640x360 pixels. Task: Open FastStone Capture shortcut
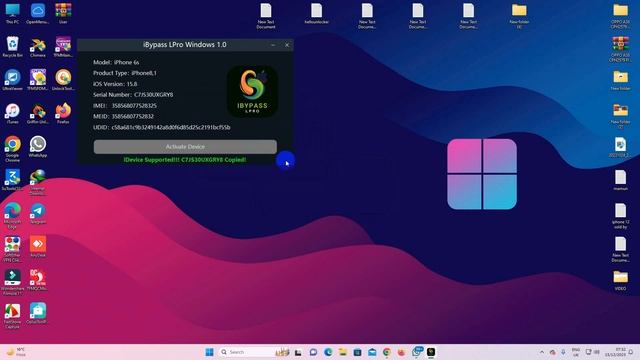tap(12, 316)
